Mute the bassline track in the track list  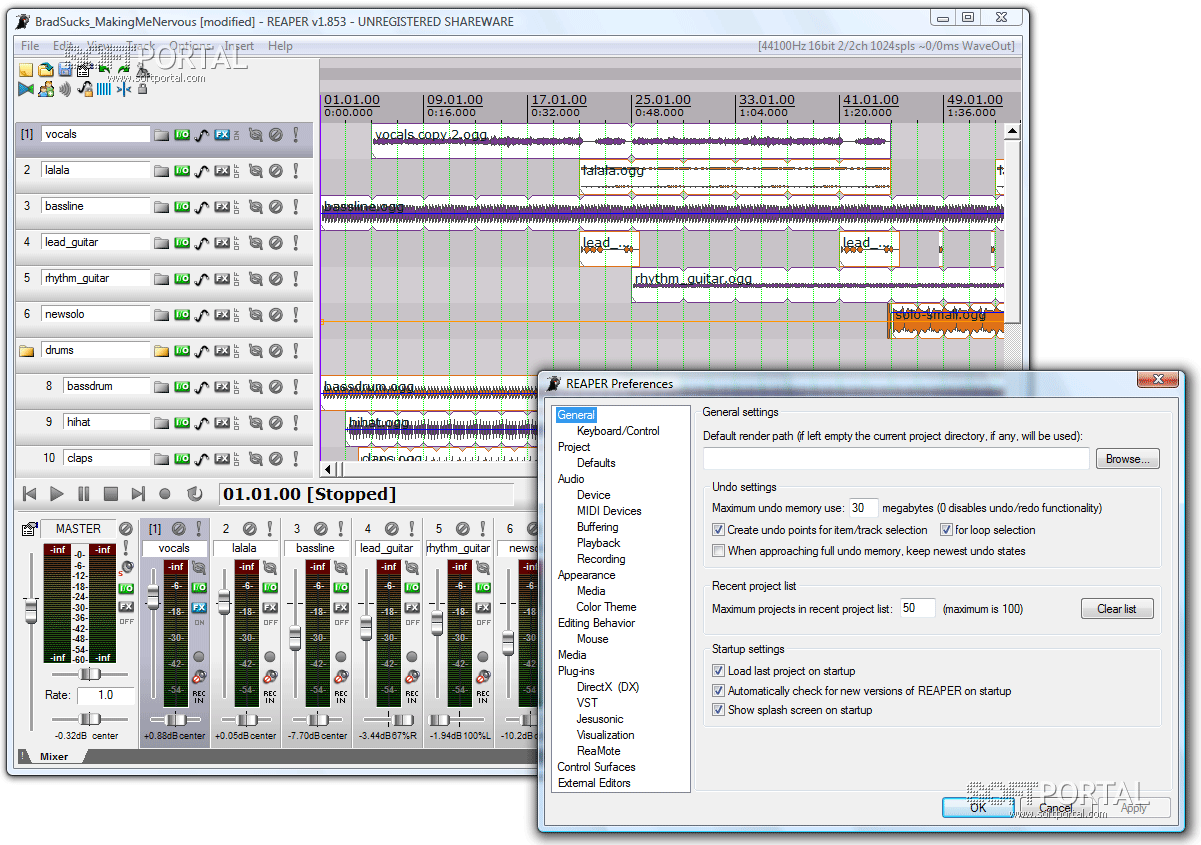pyautogui.click(x=275, y=206)
